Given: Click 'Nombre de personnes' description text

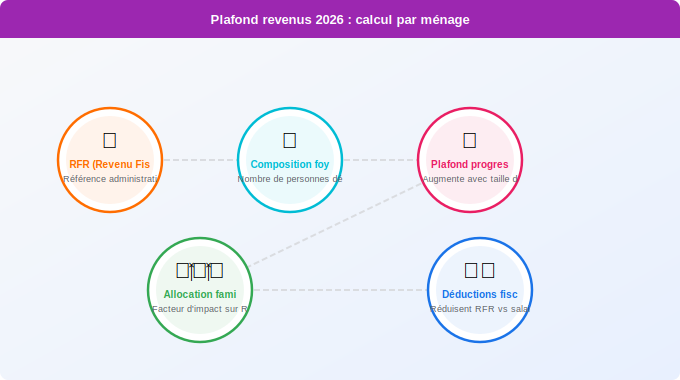Looking at the screenshot, I should click(290, 179).
